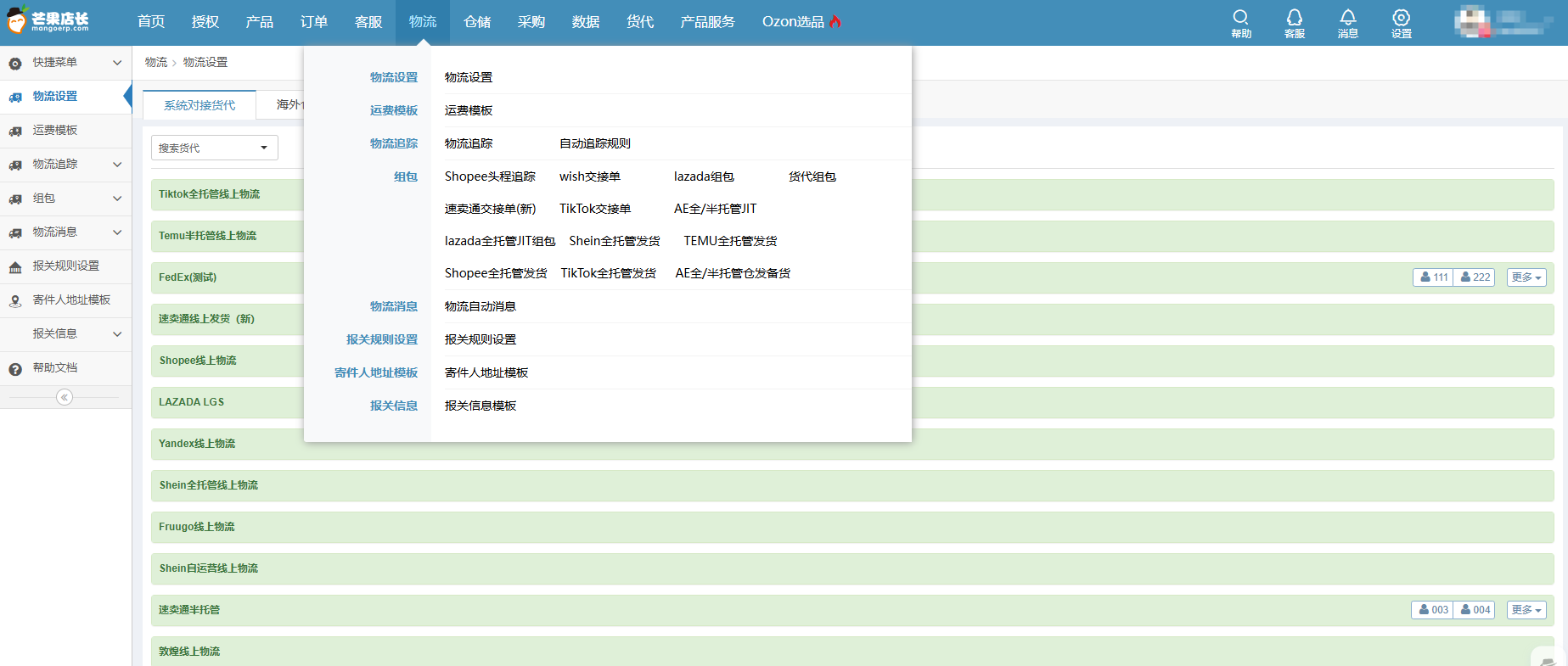Viewport: 1568px width, 666px height.
Task: Click account 003 in 速卖通半托管 row
Action: pos(1432,610)
